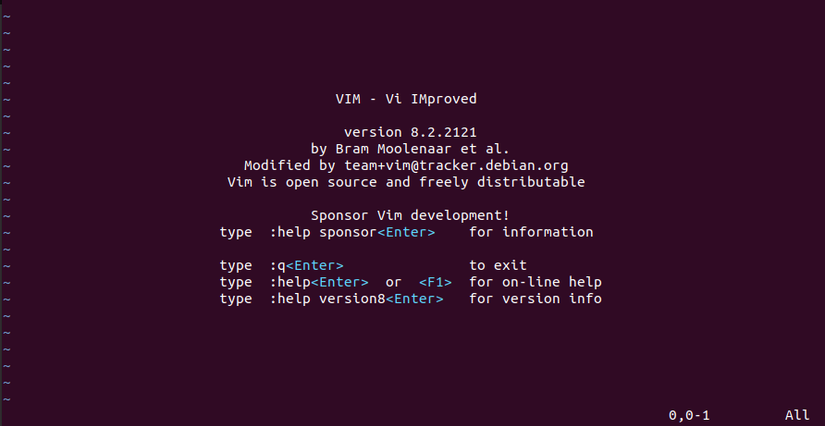825x426 pixels.
Task: Click the ":help version8" command text
Action: pyautogui.click(x=327, y=299)
